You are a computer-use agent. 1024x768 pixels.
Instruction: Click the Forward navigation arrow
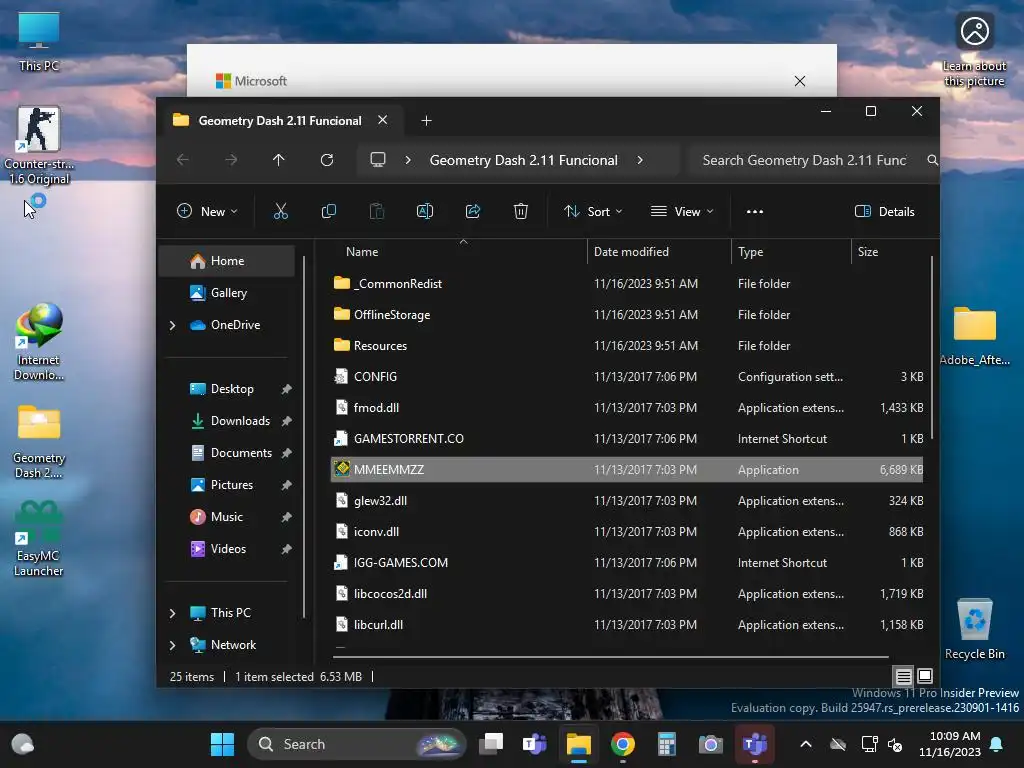[x=231, y=160]
